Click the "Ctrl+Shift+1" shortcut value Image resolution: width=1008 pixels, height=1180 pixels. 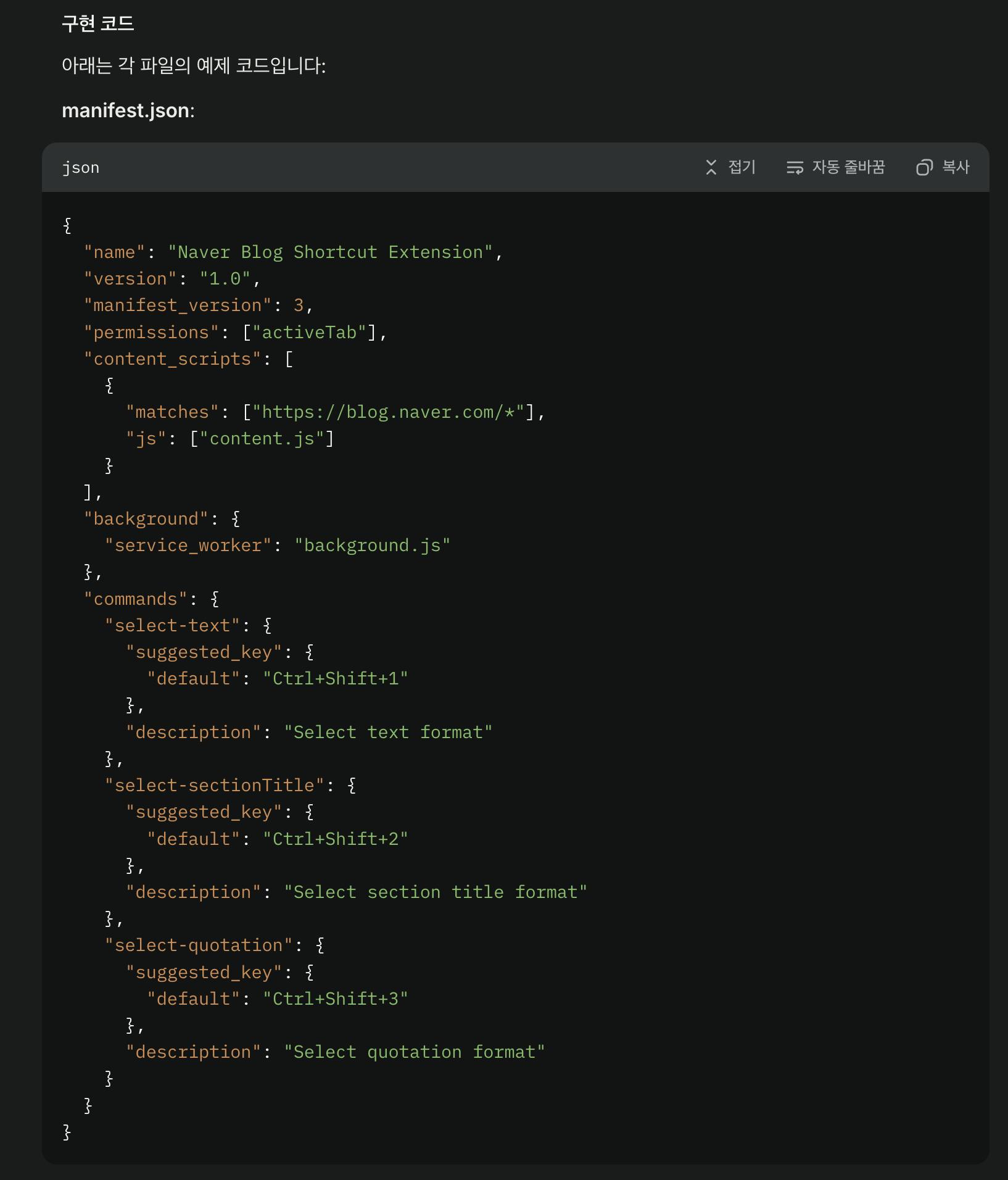pyautogui.click(x=335, y=679)
